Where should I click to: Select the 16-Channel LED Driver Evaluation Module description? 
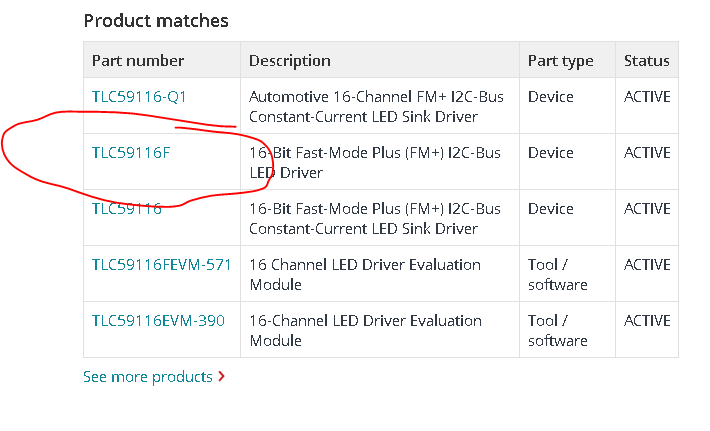pos(365,330)
